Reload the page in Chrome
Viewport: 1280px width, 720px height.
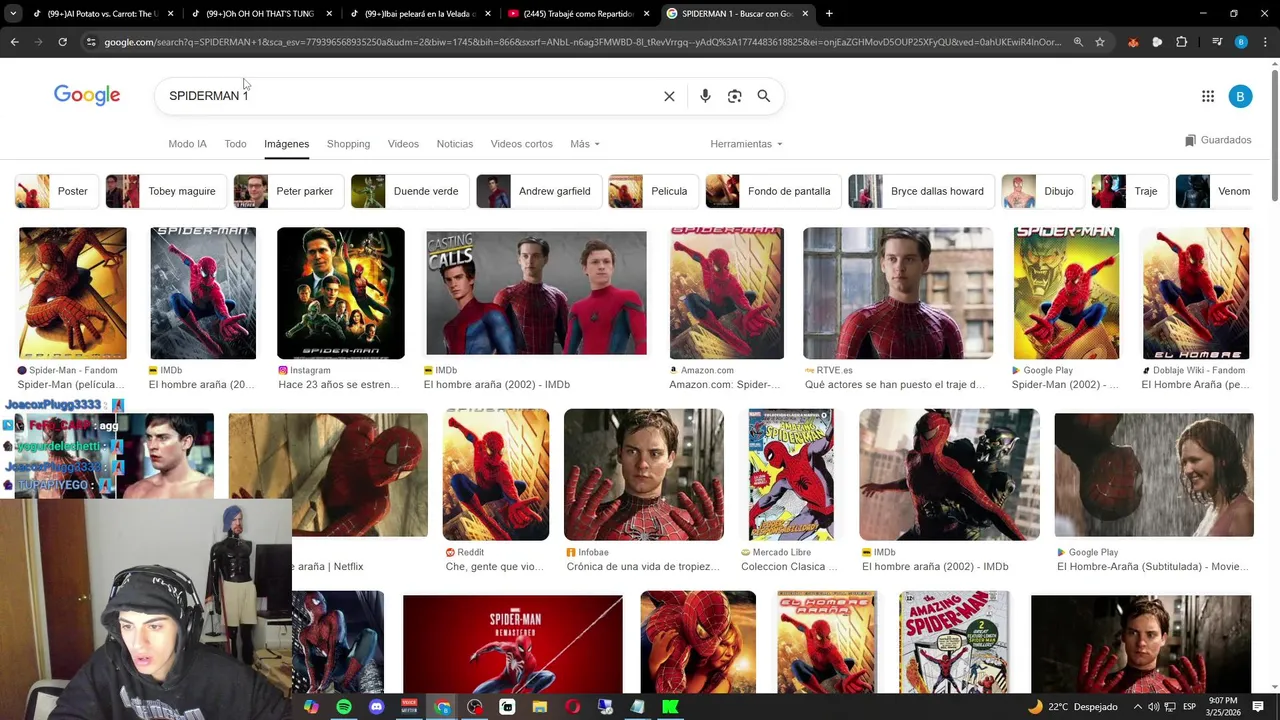click(x=62, y=42)
